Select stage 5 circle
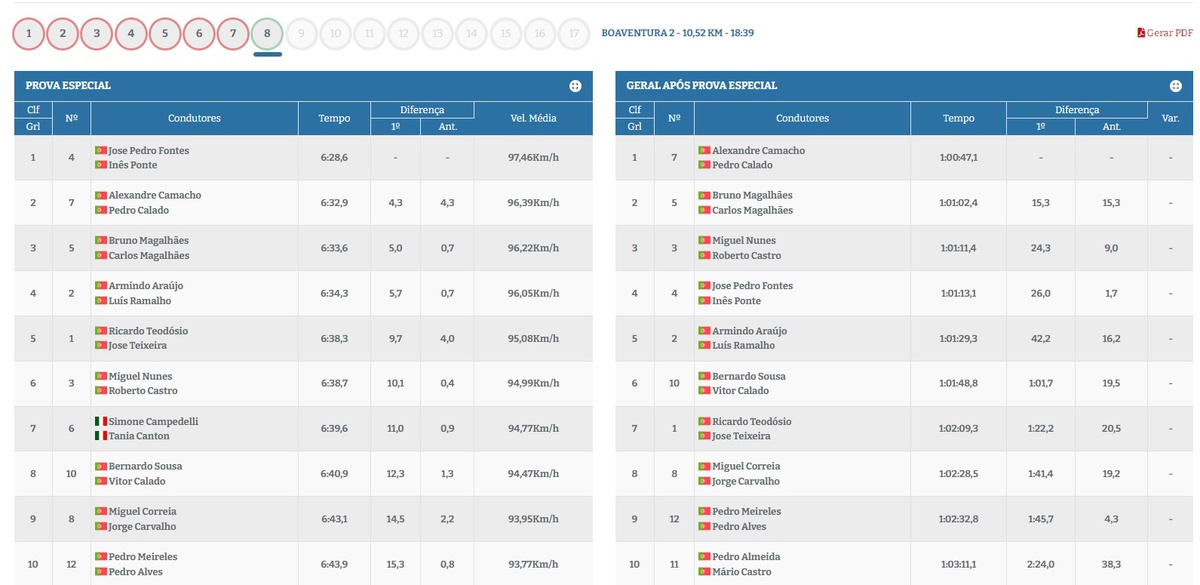1200x585 pixels. pyautogui.click(x=165, y=33)
